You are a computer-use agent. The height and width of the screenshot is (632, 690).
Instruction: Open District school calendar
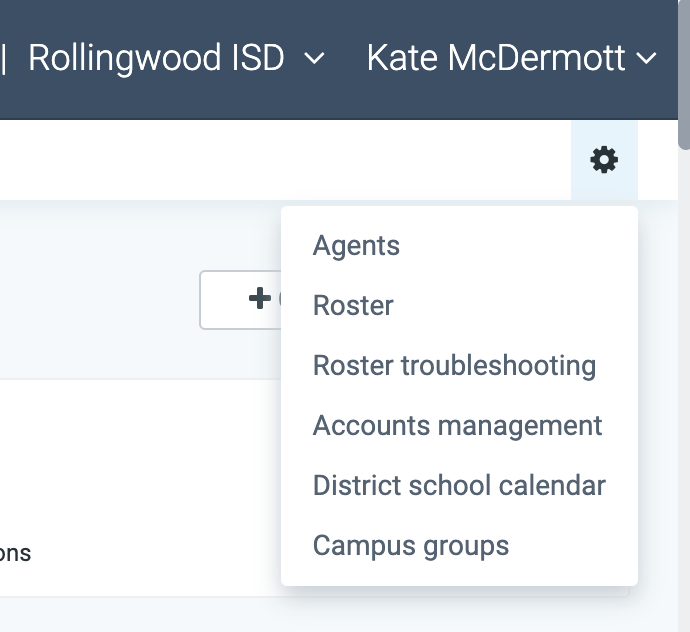coord(459,485)
